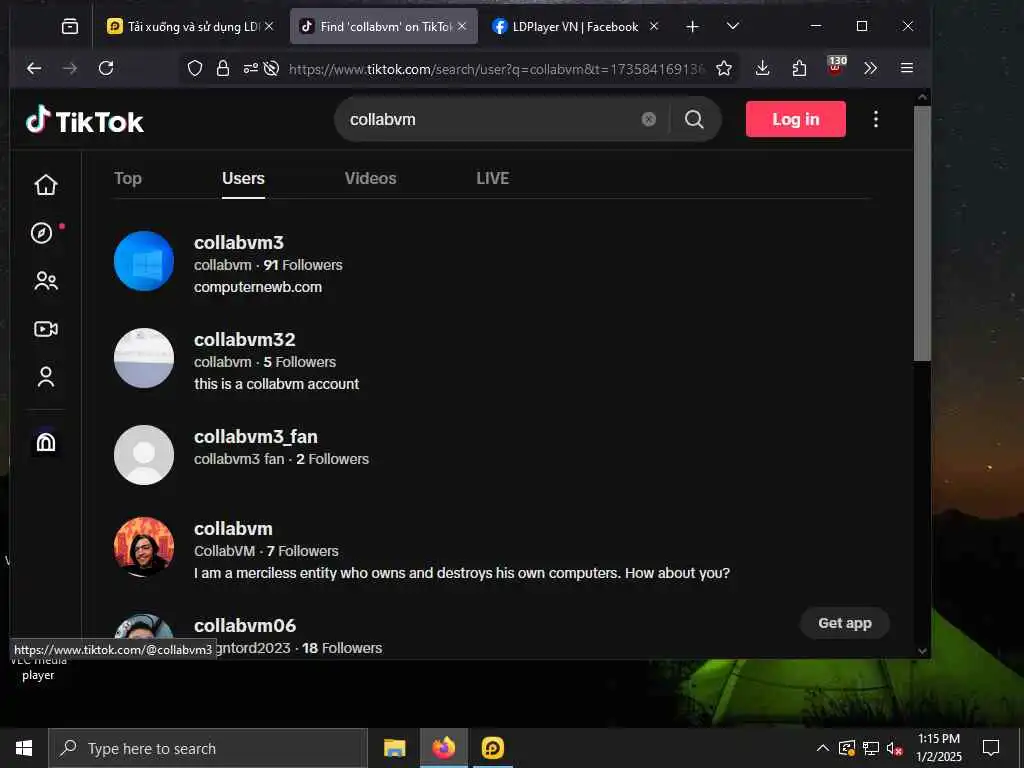Open the collabvm3_fan user profile

pos(256,436)
